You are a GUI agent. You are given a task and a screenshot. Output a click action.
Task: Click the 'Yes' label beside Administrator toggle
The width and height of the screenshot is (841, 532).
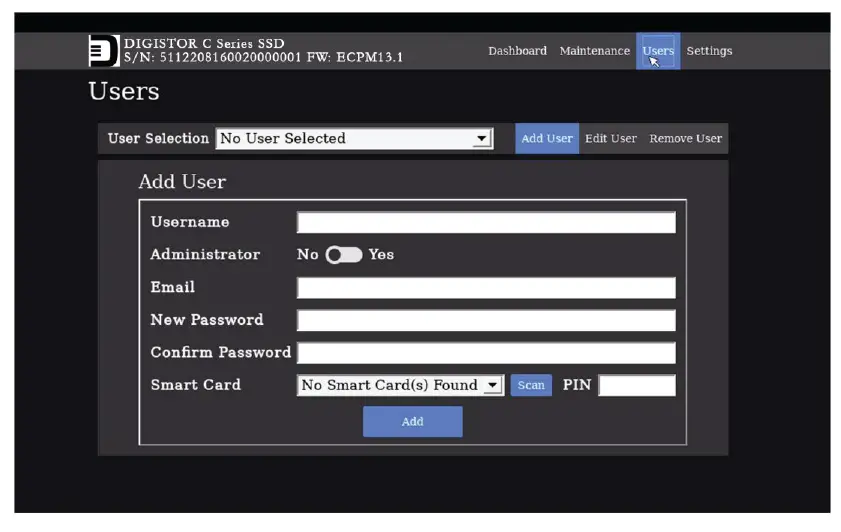[381, 255]
